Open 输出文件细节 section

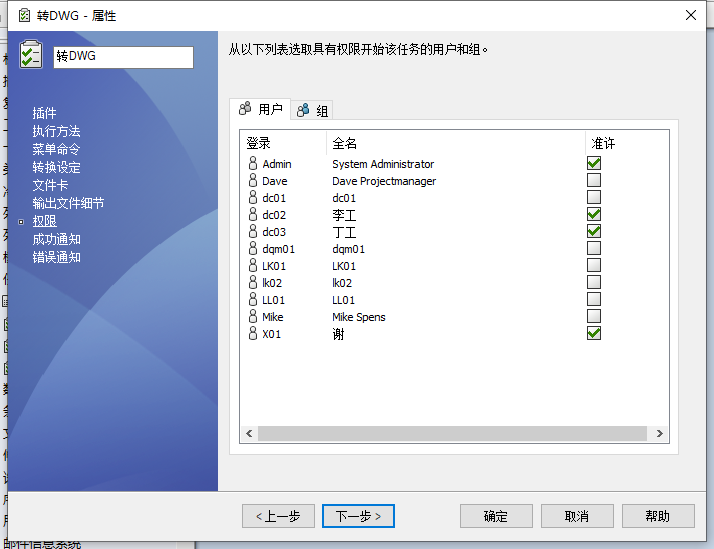(x=68, y=203)
